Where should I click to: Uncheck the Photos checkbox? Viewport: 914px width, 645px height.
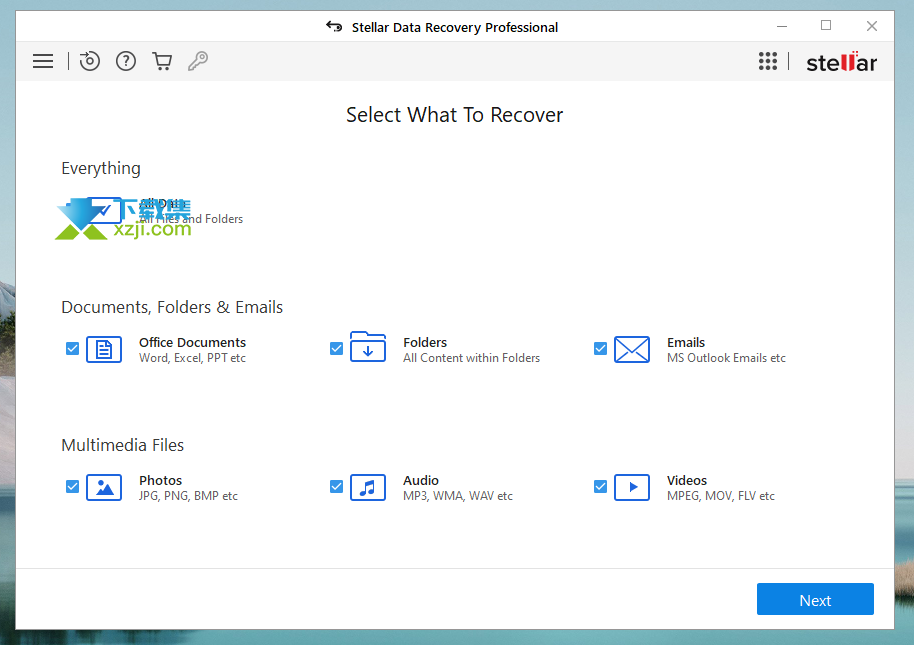[x=72, y=487]
